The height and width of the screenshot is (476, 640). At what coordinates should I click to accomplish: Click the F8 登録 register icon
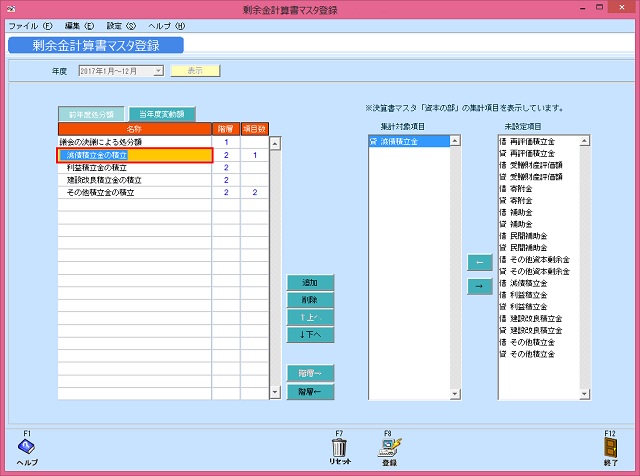389,447
